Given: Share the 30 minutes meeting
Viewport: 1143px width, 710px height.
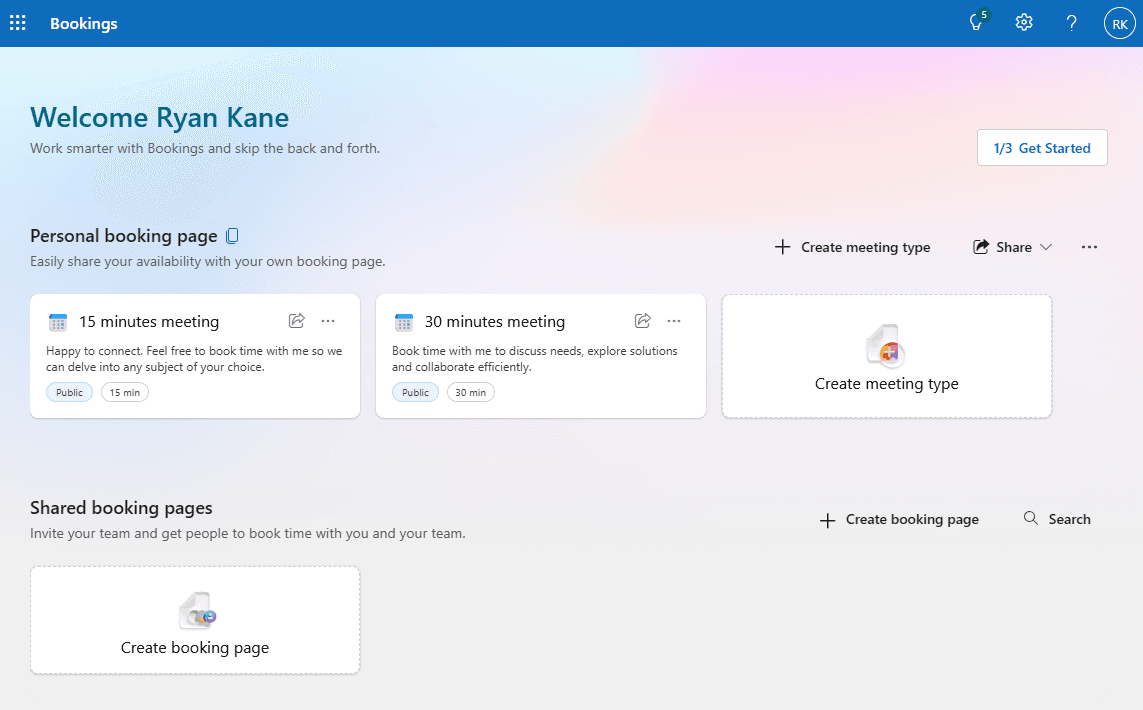Looking at the screenshot, I should click(x=642, y=321).
